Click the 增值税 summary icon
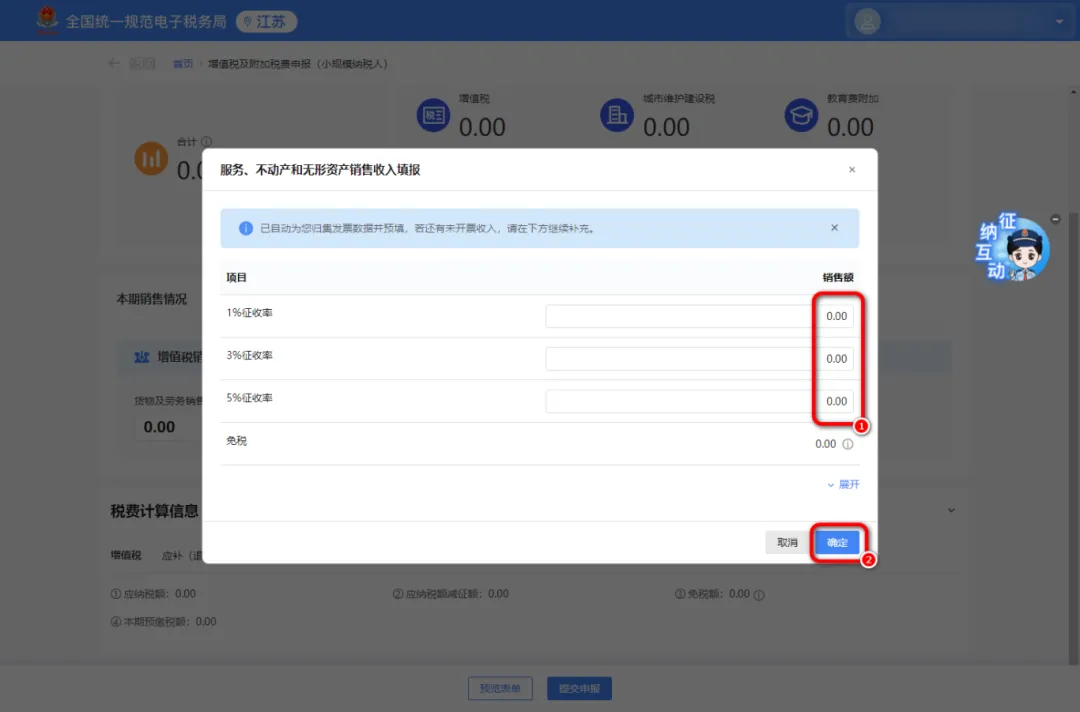Screen dimensions: 1080x712 click(433, 115)
